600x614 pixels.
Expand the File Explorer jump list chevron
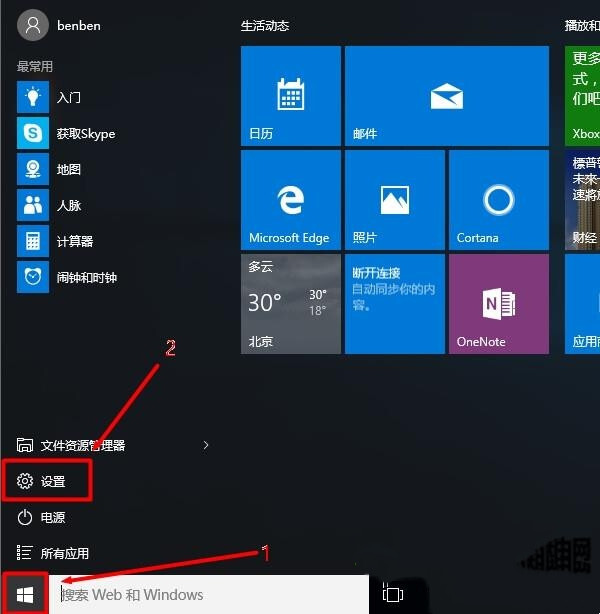coord(206,445)
